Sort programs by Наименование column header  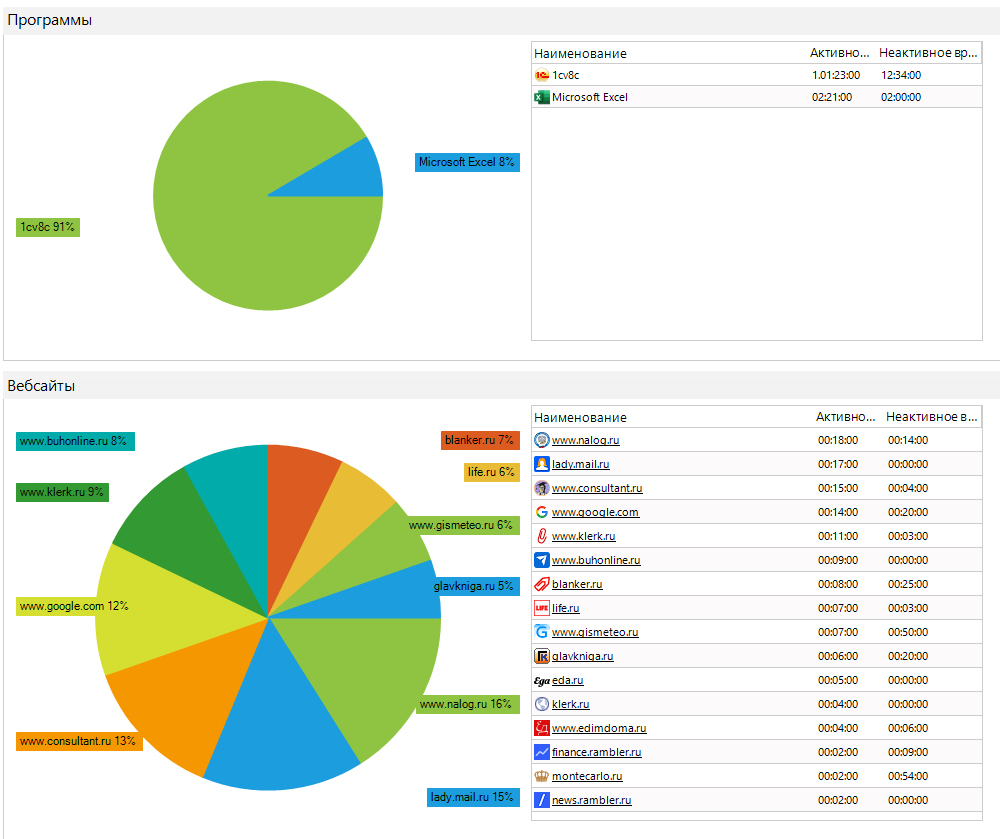tap(580, 53)
